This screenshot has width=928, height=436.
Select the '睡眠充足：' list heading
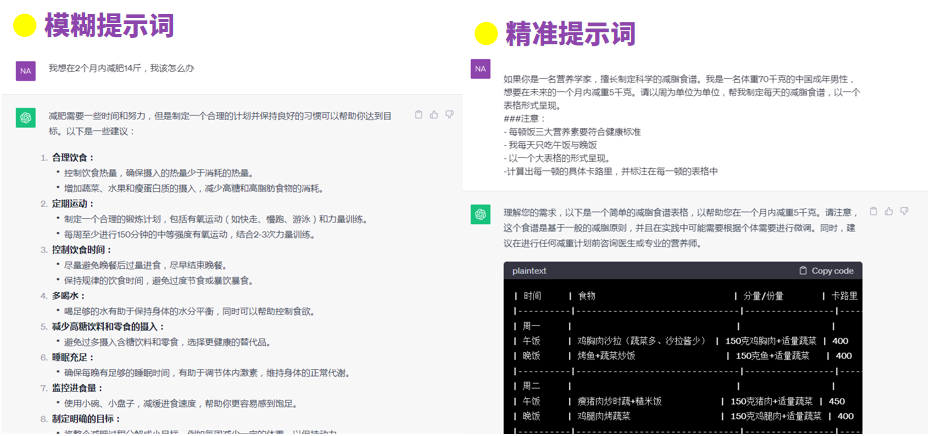tap(73, 357)
